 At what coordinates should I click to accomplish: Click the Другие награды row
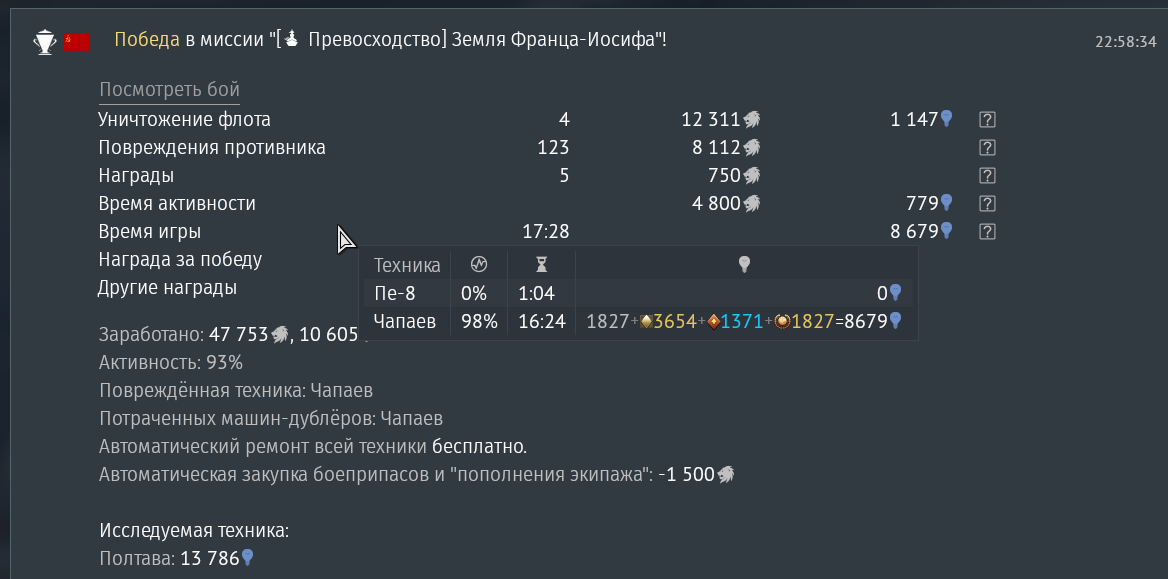[168, 288]
